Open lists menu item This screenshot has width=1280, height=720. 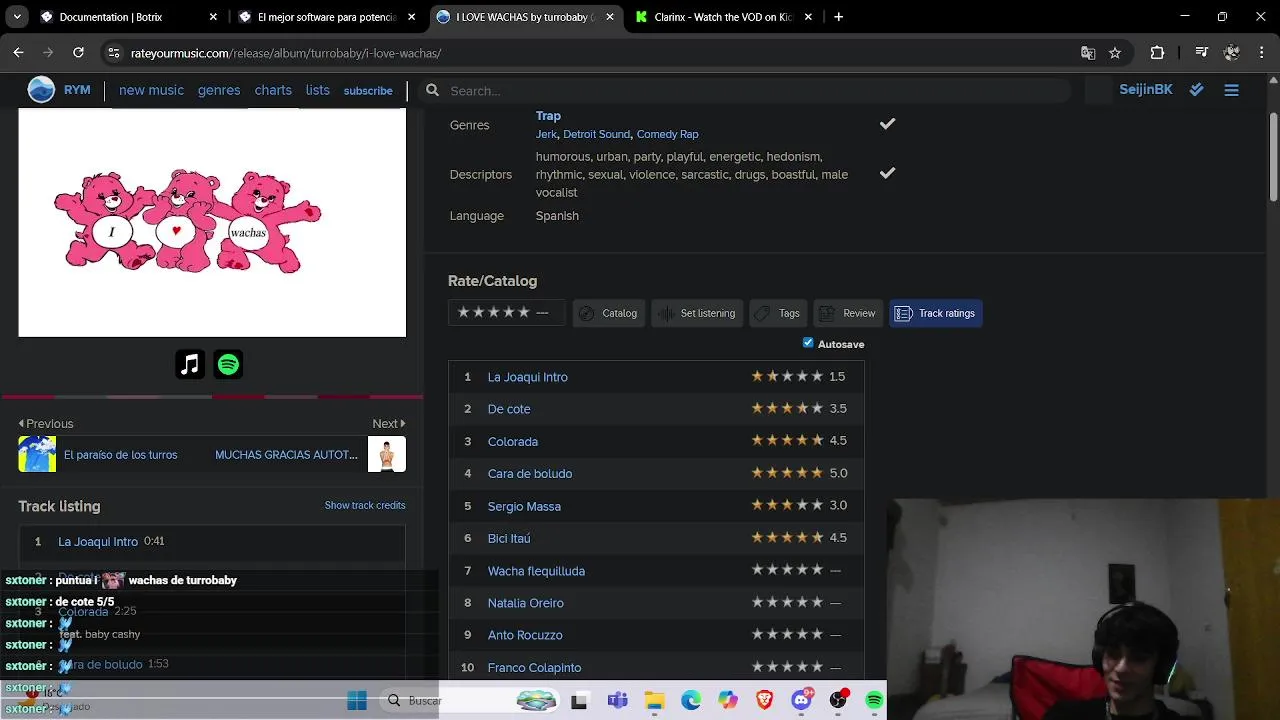[317, 90]
